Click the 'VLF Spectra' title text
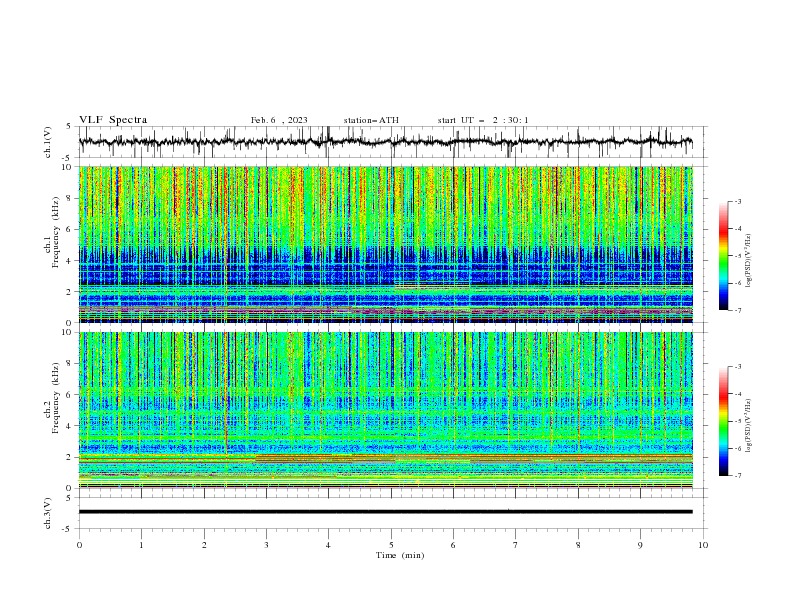The image size is (792, 612). [113, 120]
